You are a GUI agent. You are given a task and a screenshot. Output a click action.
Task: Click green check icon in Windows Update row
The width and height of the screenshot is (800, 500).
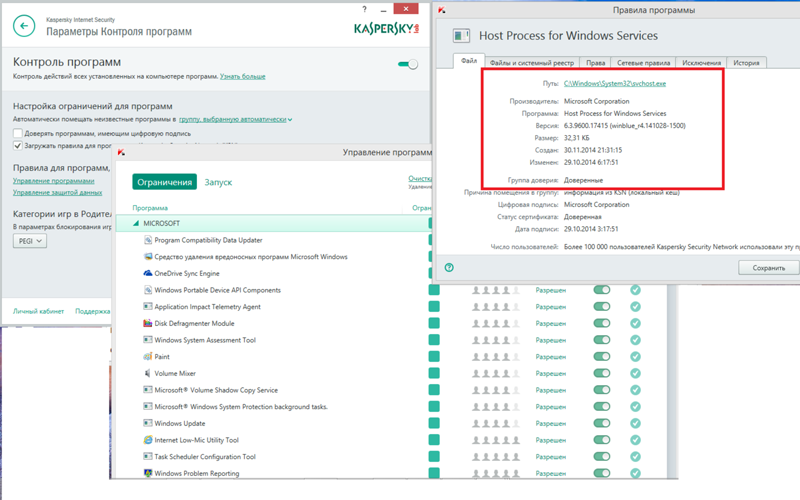(635, 423)
